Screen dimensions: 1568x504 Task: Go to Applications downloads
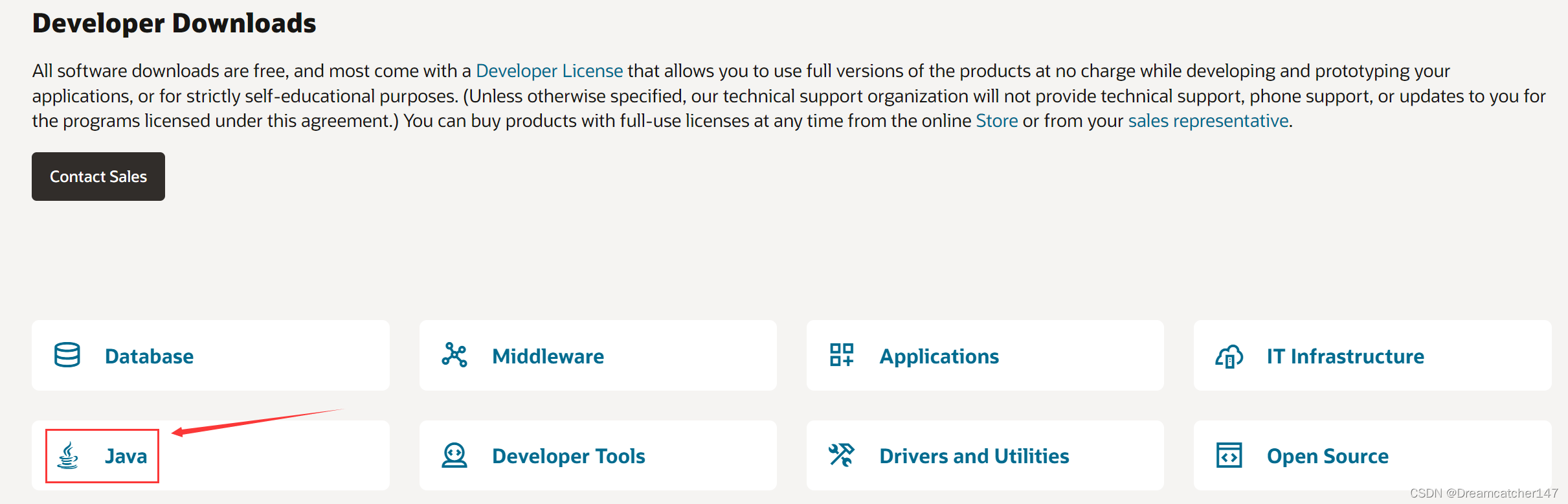[x=939, y=357]
